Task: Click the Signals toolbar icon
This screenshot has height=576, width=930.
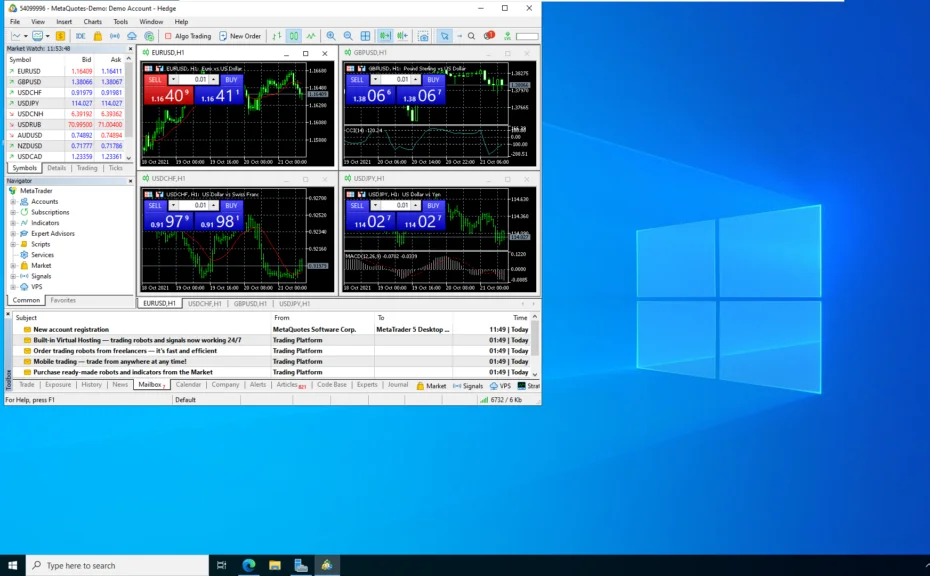Action: pyautogui.click(x=114, y=36)
